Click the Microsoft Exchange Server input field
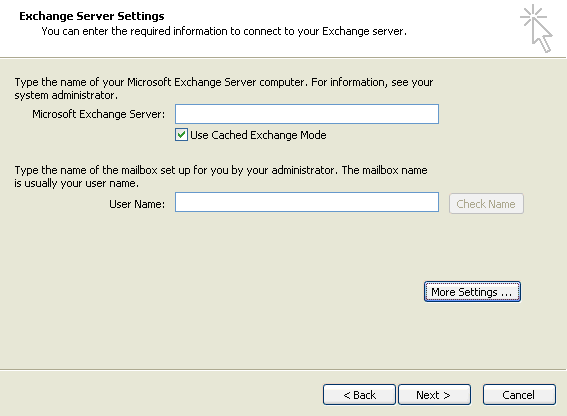 [307, 114]
